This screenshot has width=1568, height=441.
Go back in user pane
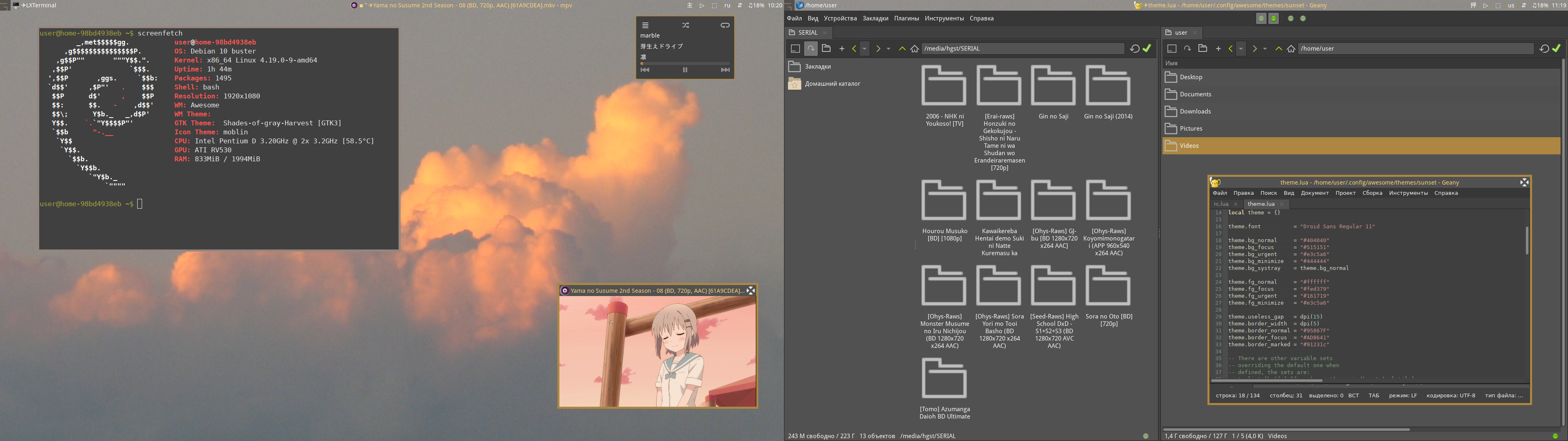point(1230,49)
